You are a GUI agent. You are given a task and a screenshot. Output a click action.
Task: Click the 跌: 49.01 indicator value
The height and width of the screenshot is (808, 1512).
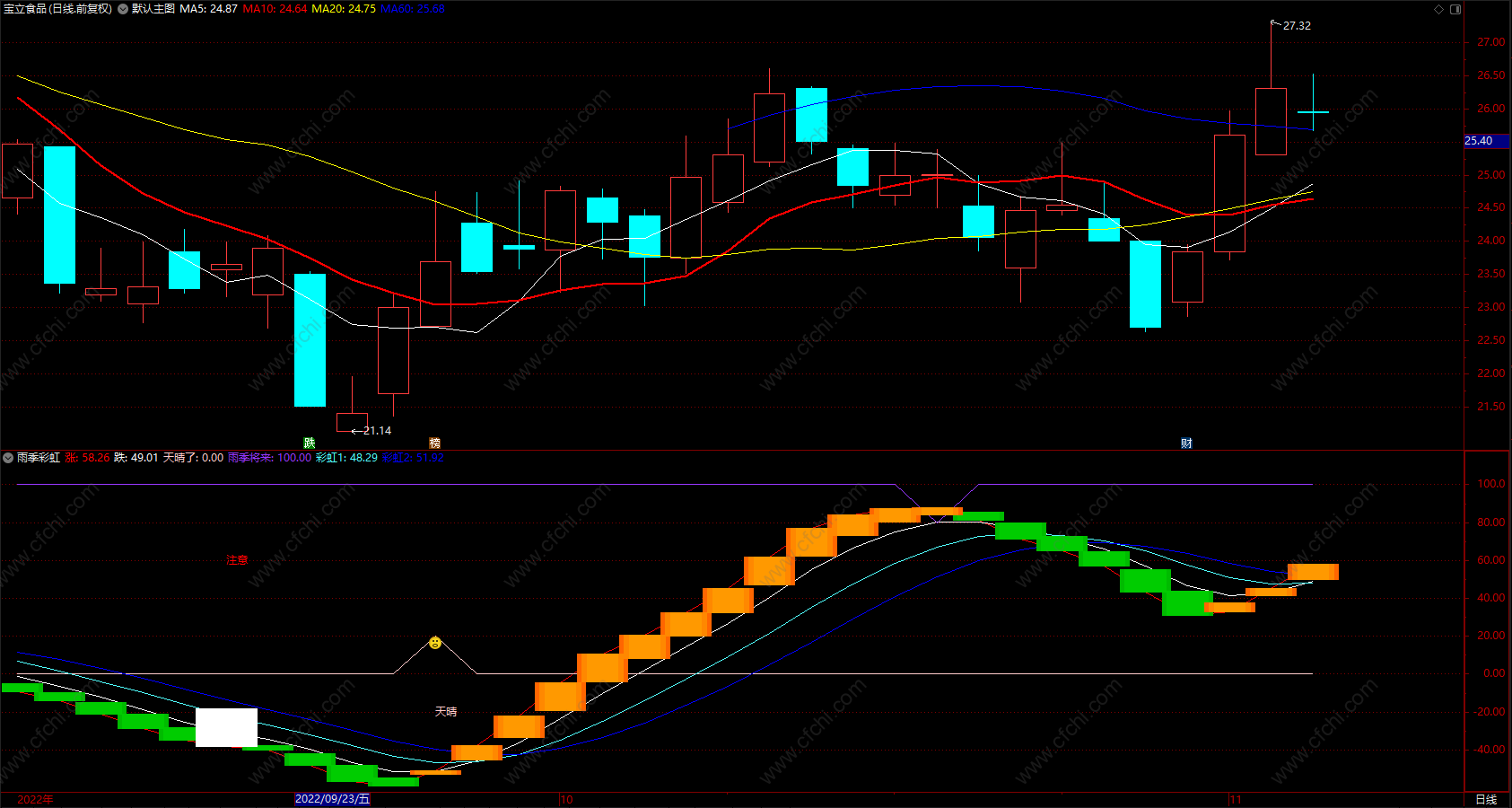pyautogui.click(x=136, y=458)
